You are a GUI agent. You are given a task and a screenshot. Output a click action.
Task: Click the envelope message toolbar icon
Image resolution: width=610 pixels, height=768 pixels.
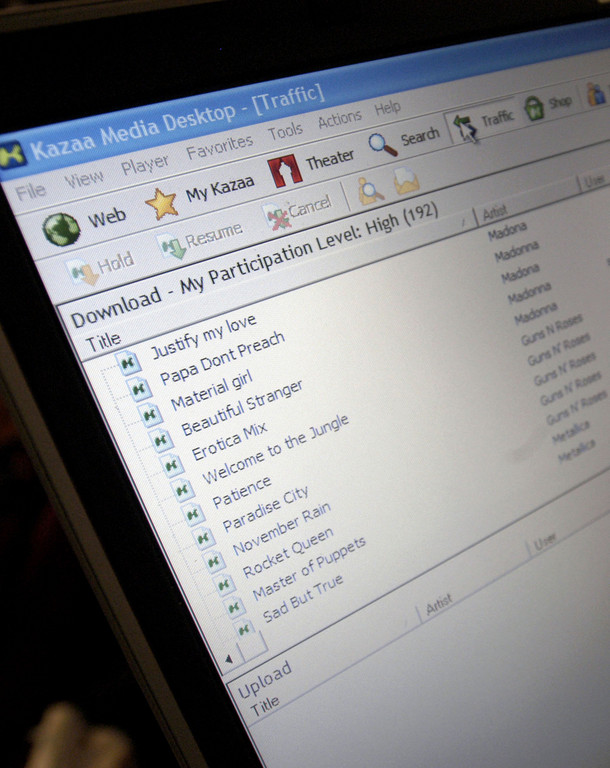406,180
